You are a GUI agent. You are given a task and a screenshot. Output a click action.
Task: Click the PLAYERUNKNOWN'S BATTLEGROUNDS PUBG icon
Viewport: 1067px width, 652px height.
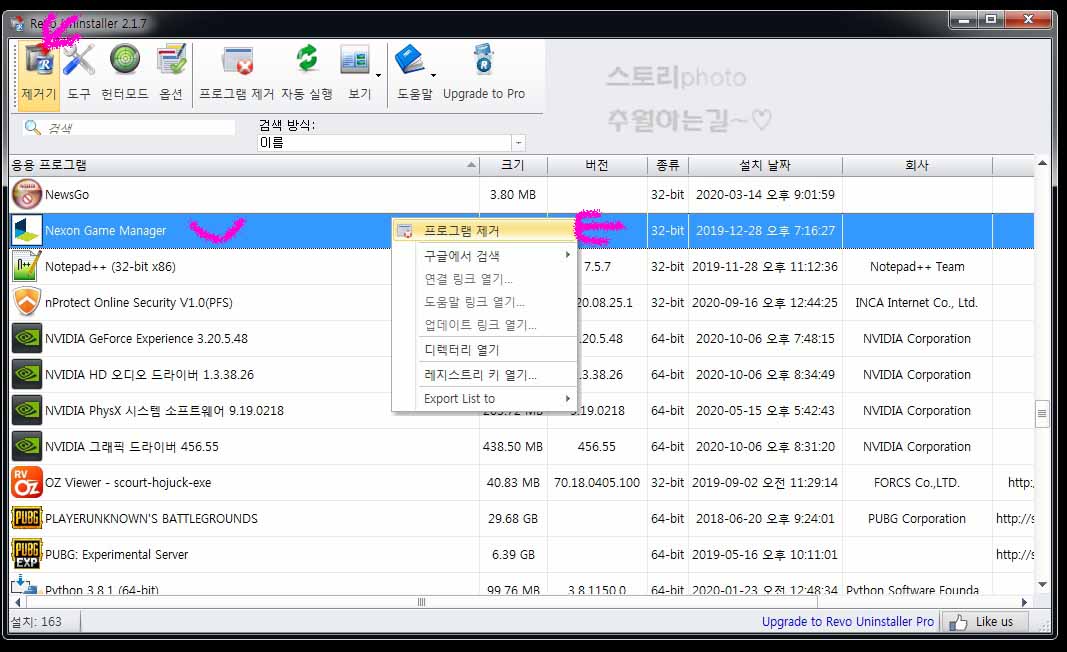click(x=27, y=519)
